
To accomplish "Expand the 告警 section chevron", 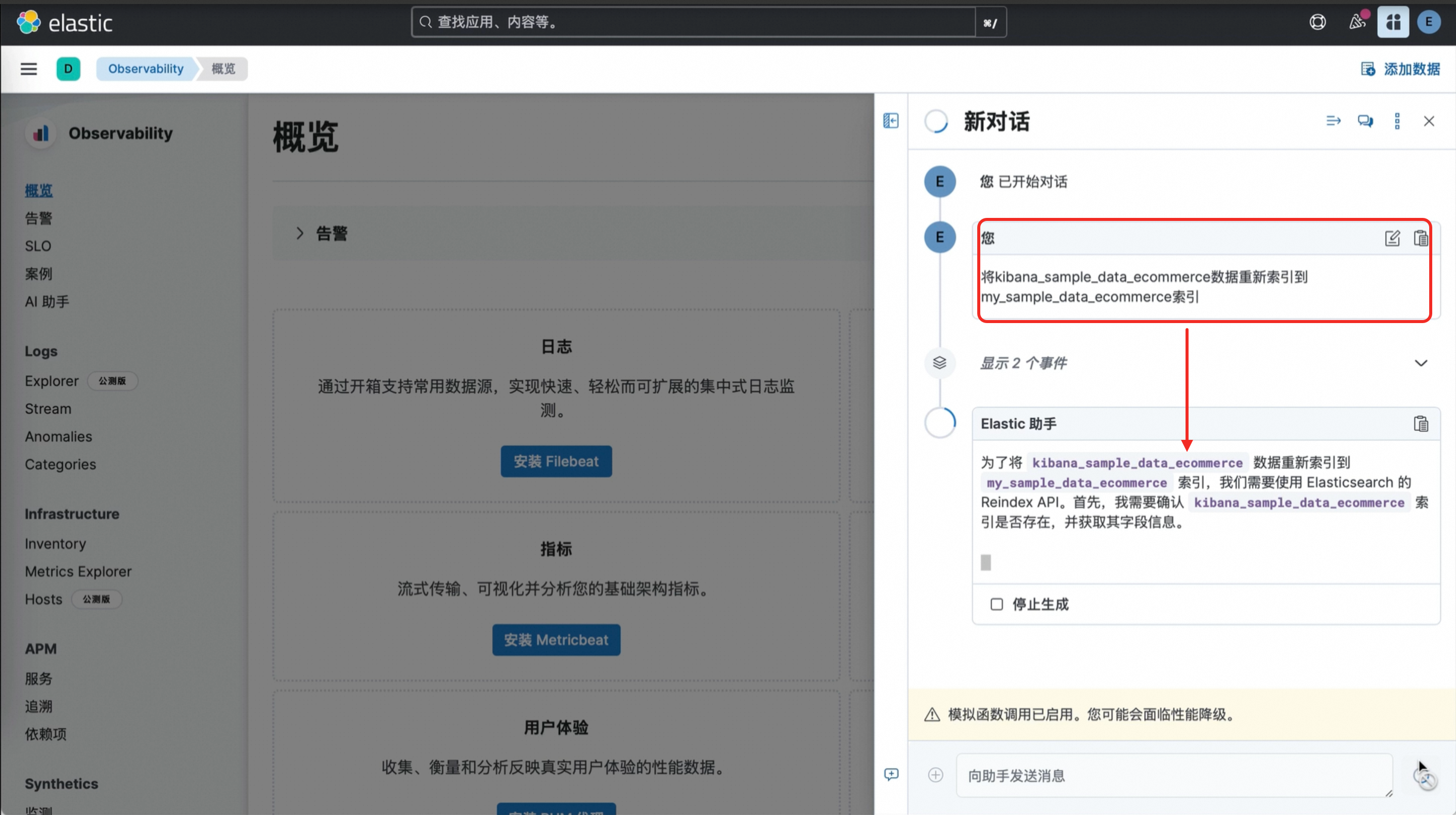I will [300, 233].
